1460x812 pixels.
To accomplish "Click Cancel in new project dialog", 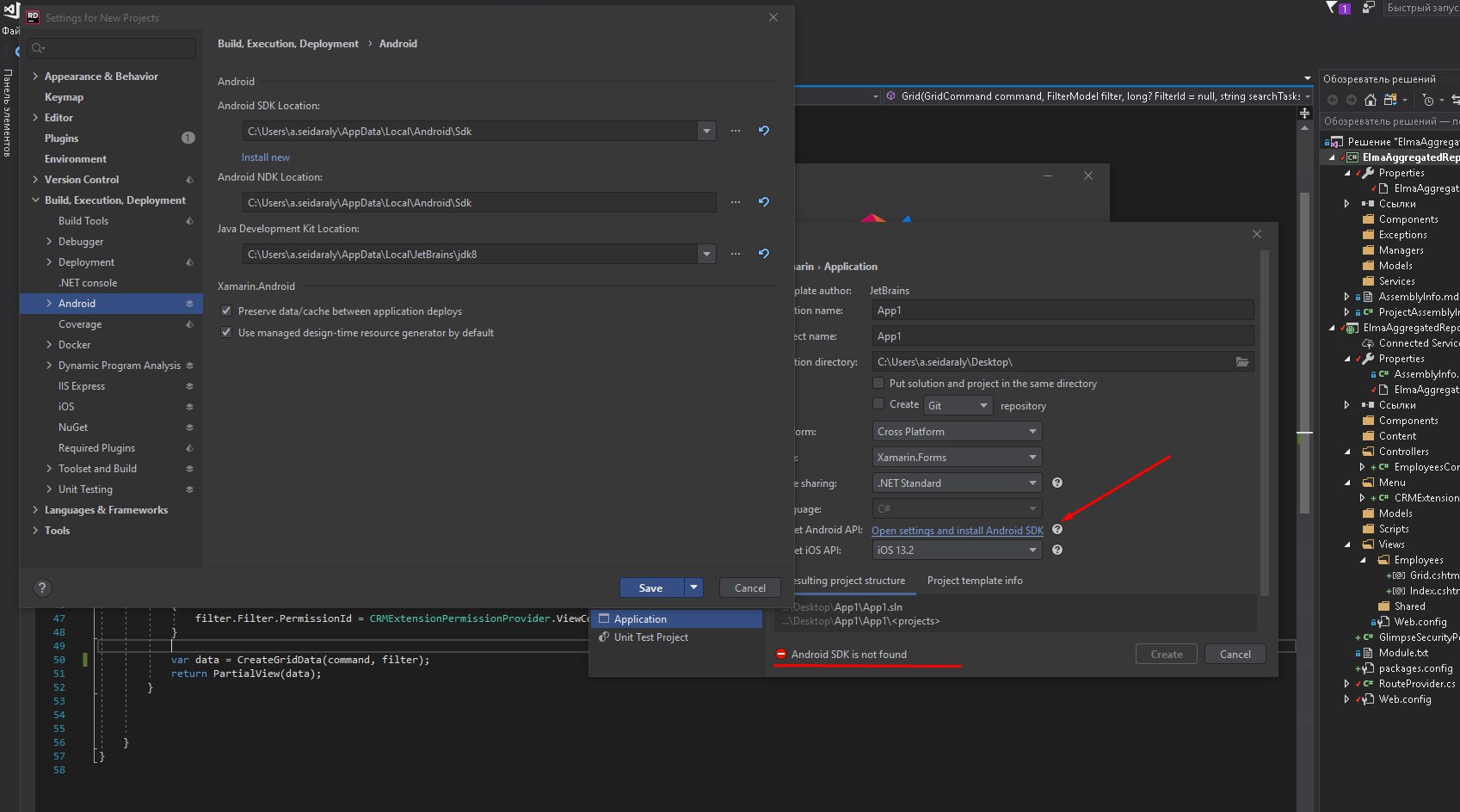I will pos(1235,654).
